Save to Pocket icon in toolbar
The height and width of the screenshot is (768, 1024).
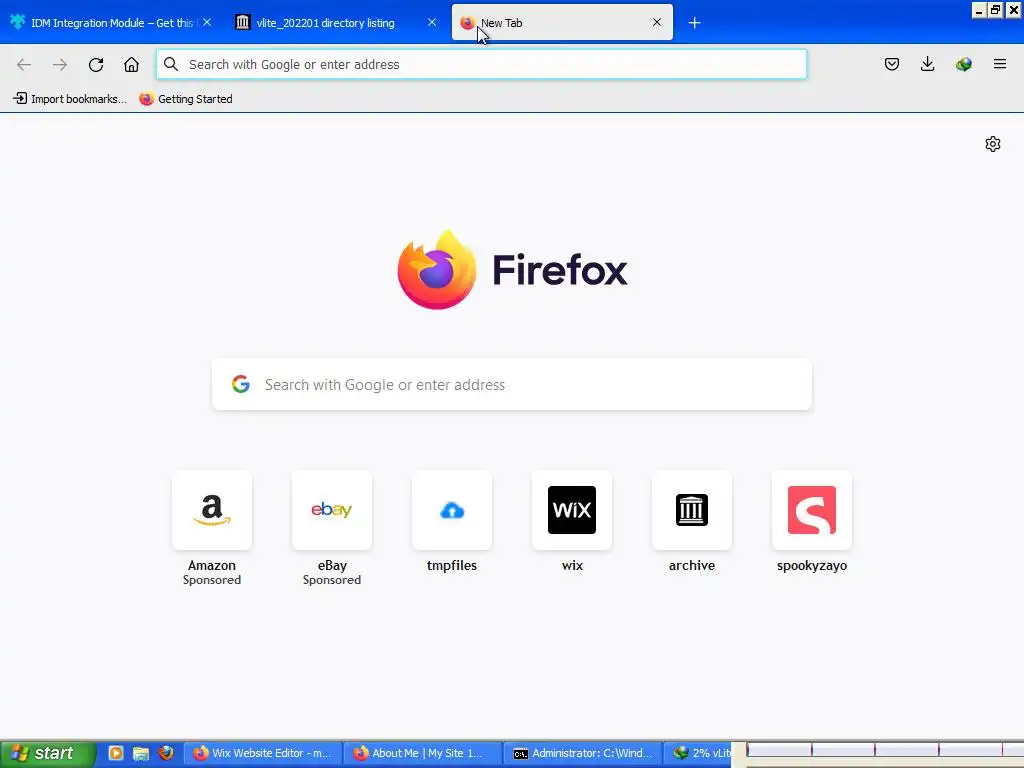tap(891, 64)
